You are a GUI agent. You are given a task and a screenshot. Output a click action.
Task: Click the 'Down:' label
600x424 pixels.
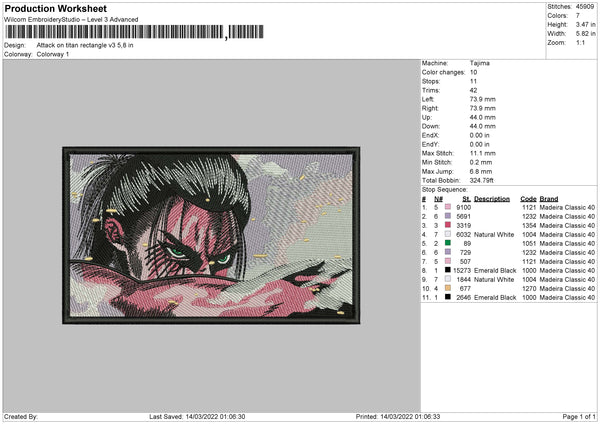pyautogui.click(x=431, y=126)
